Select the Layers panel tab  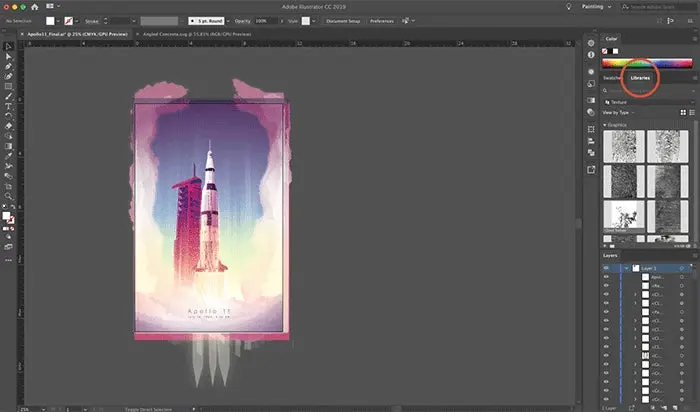tap(610, 255)
